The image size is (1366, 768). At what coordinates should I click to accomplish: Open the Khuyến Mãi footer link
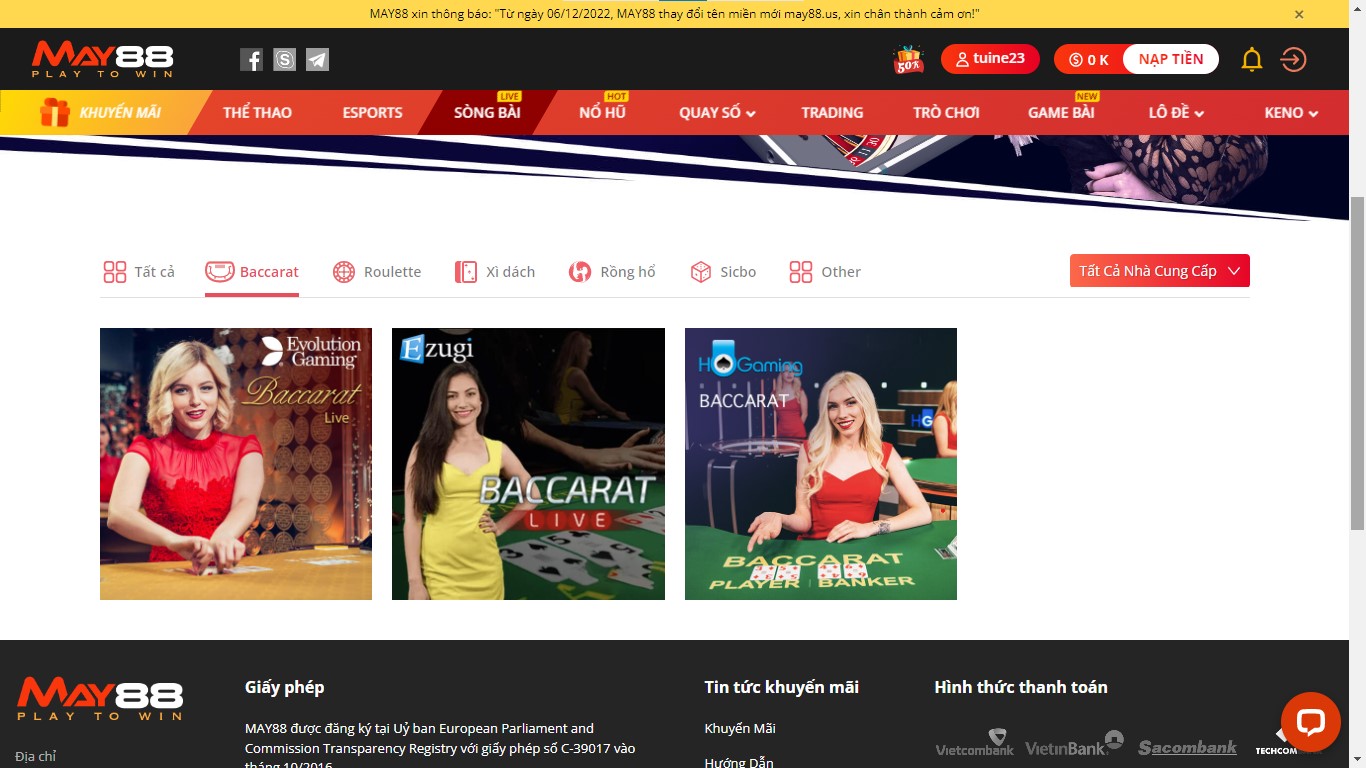coord(740,728)
